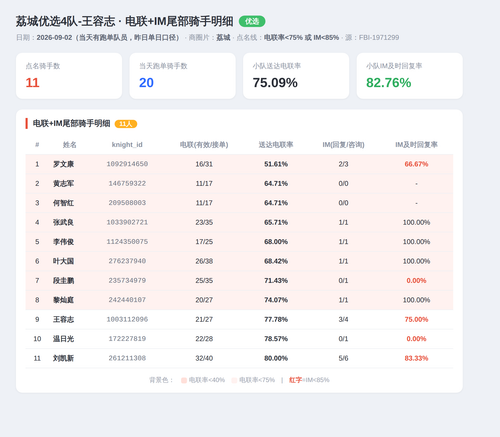The image size is (500, 437).
Task: Click knight_id 1092914650
Action: tap(127, 164)
